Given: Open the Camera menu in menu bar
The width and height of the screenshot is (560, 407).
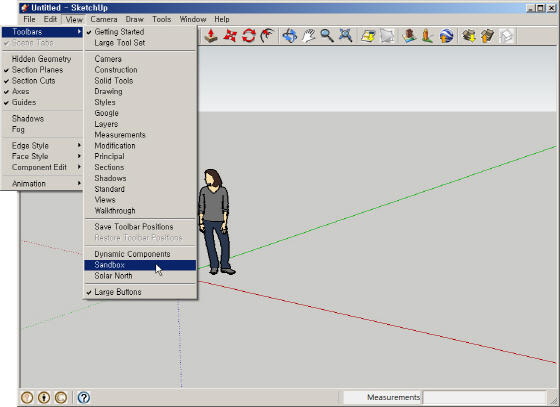Looking at the screenshot, I should click(x=104, y=19).
